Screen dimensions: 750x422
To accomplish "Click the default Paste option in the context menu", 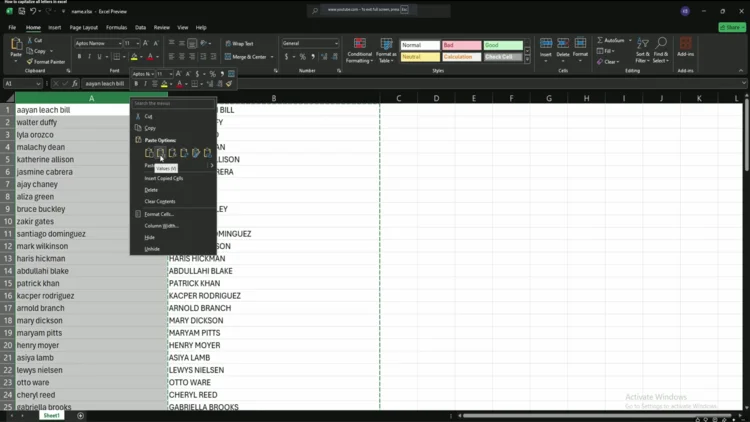I will [x=149, y=153].
